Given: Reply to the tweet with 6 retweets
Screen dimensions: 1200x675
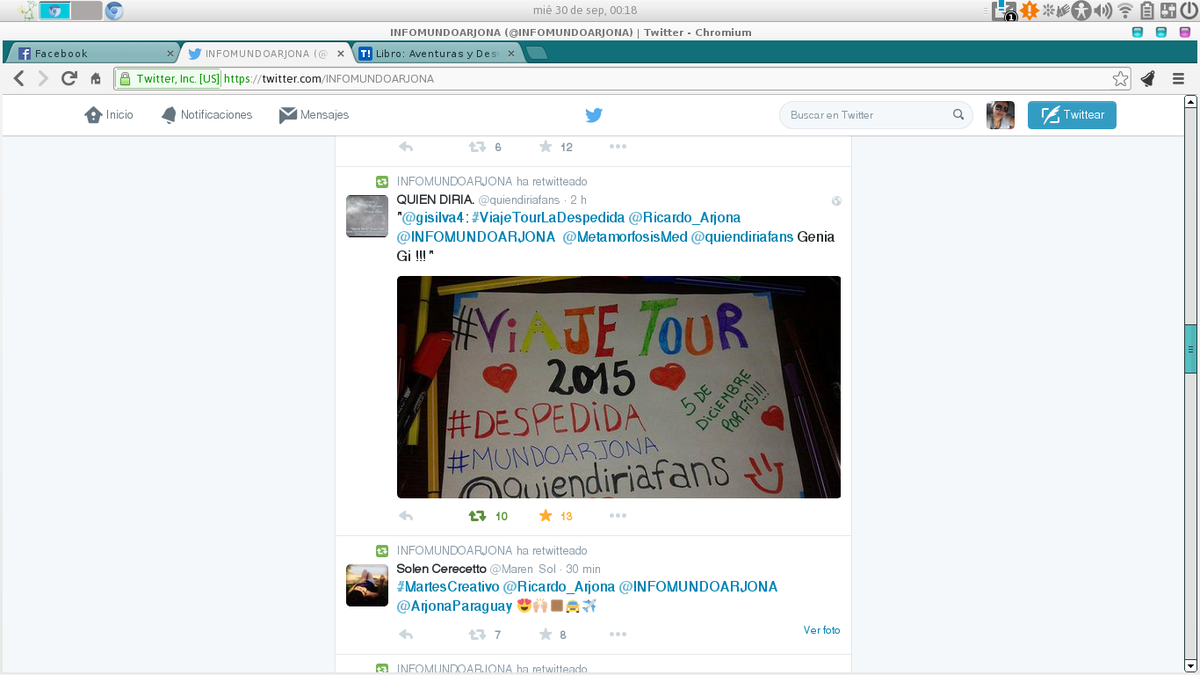Looking at the screenshot, I should tap(406, 147).
